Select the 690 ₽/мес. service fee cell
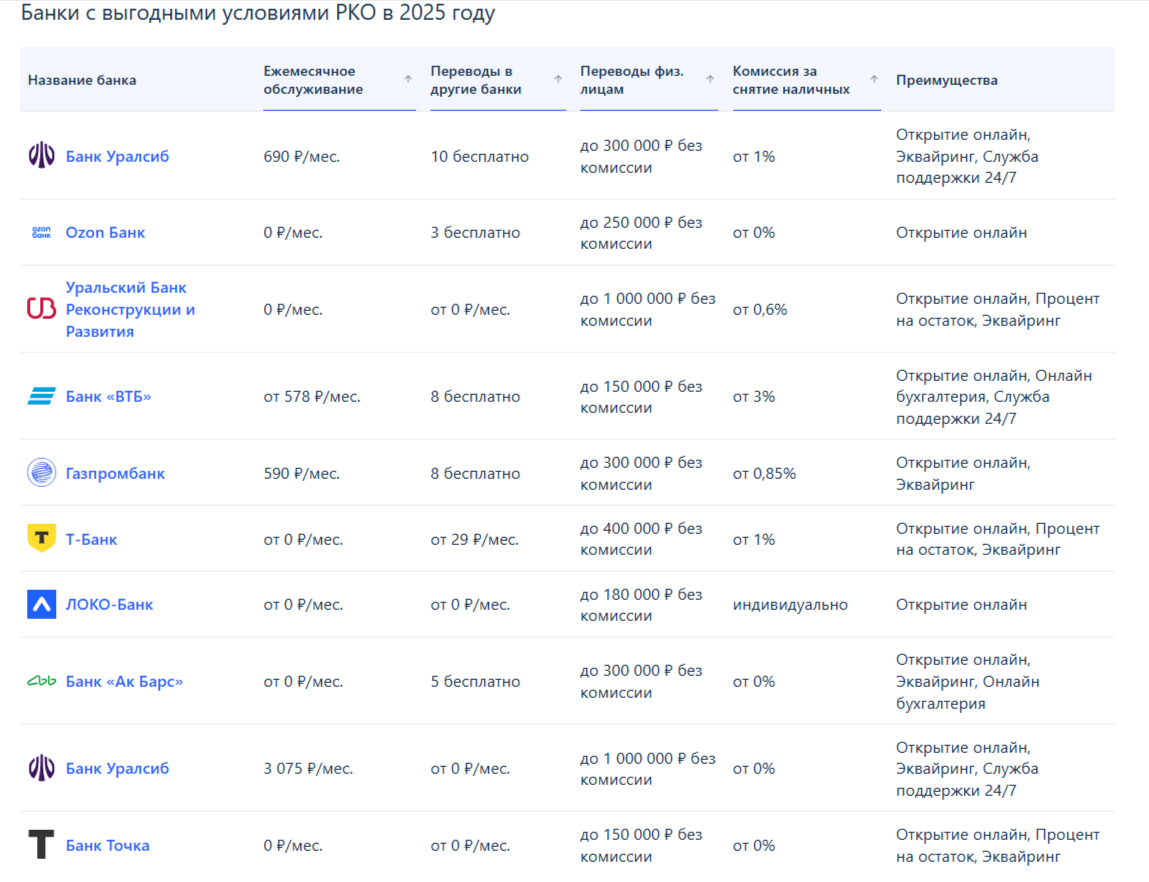 [302, 156]
